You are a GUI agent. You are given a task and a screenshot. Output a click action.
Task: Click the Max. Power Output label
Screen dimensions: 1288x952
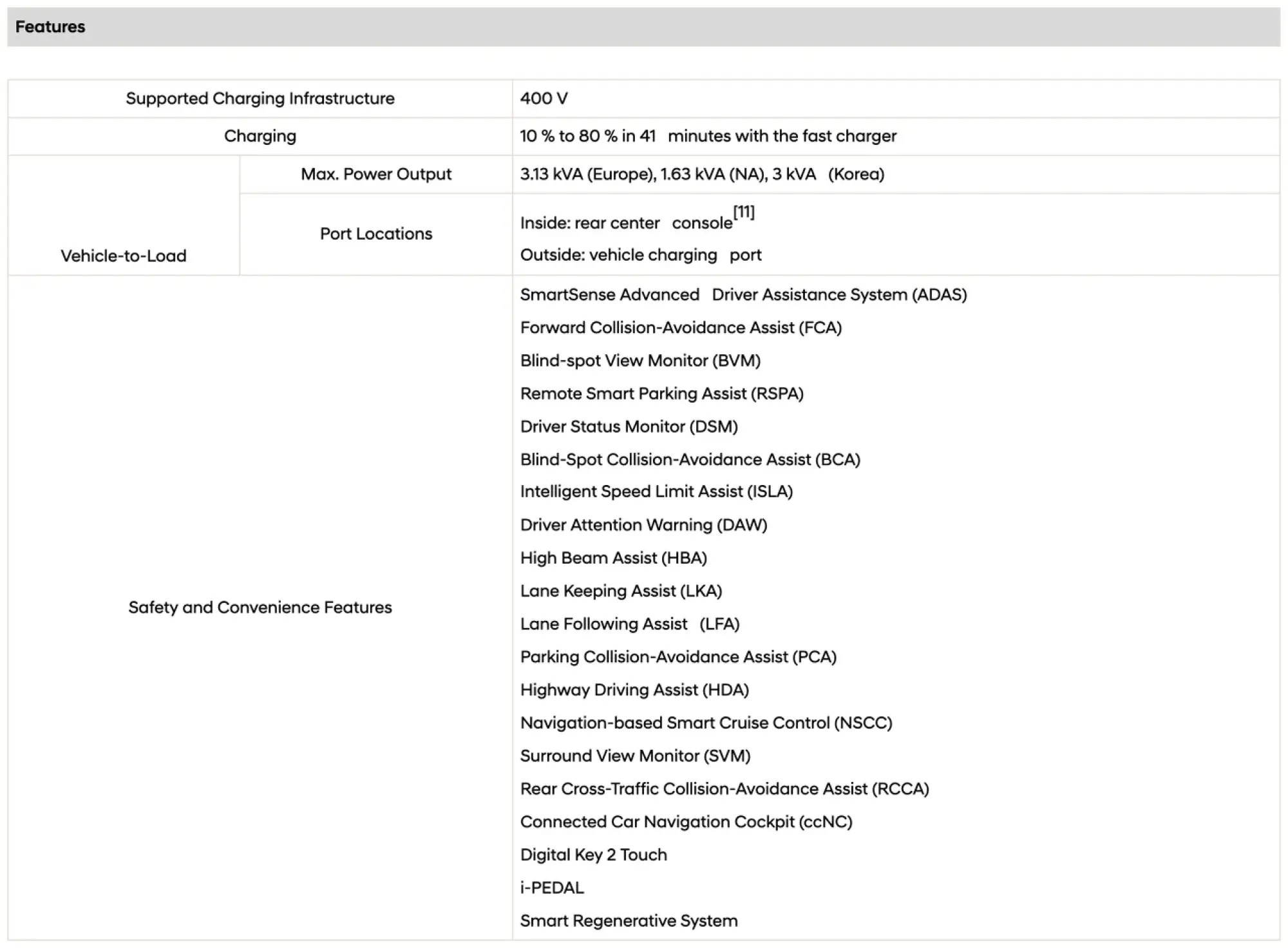376,174
